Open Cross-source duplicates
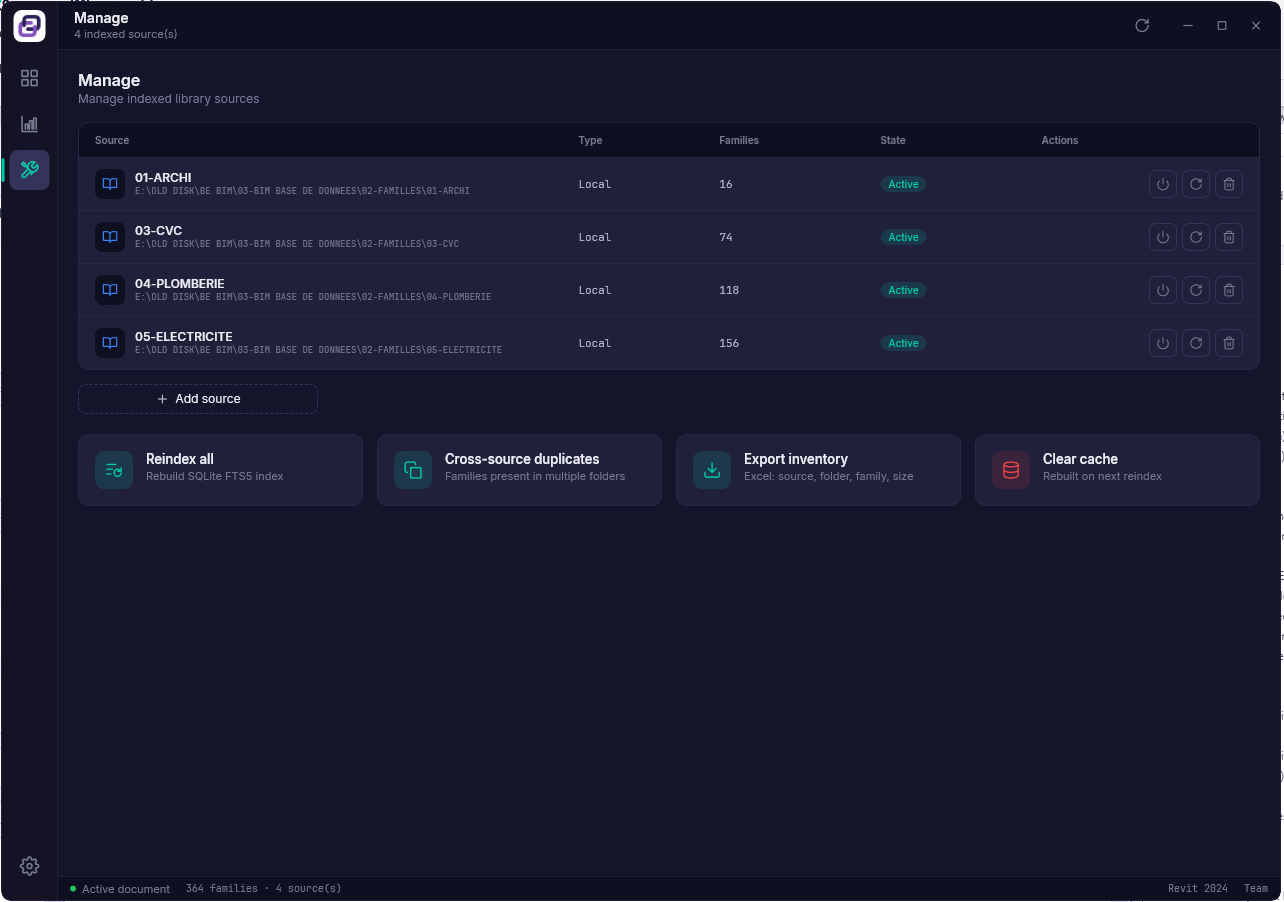The image size is (1284, 902). coord(519,470)
